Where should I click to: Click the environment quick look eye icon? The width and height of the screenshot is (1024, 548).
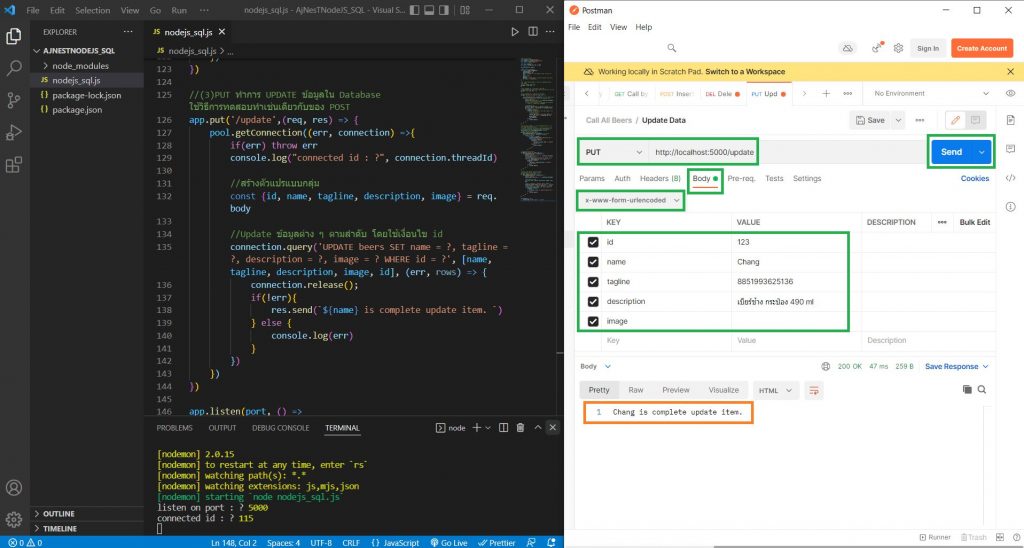point(1010,93)
